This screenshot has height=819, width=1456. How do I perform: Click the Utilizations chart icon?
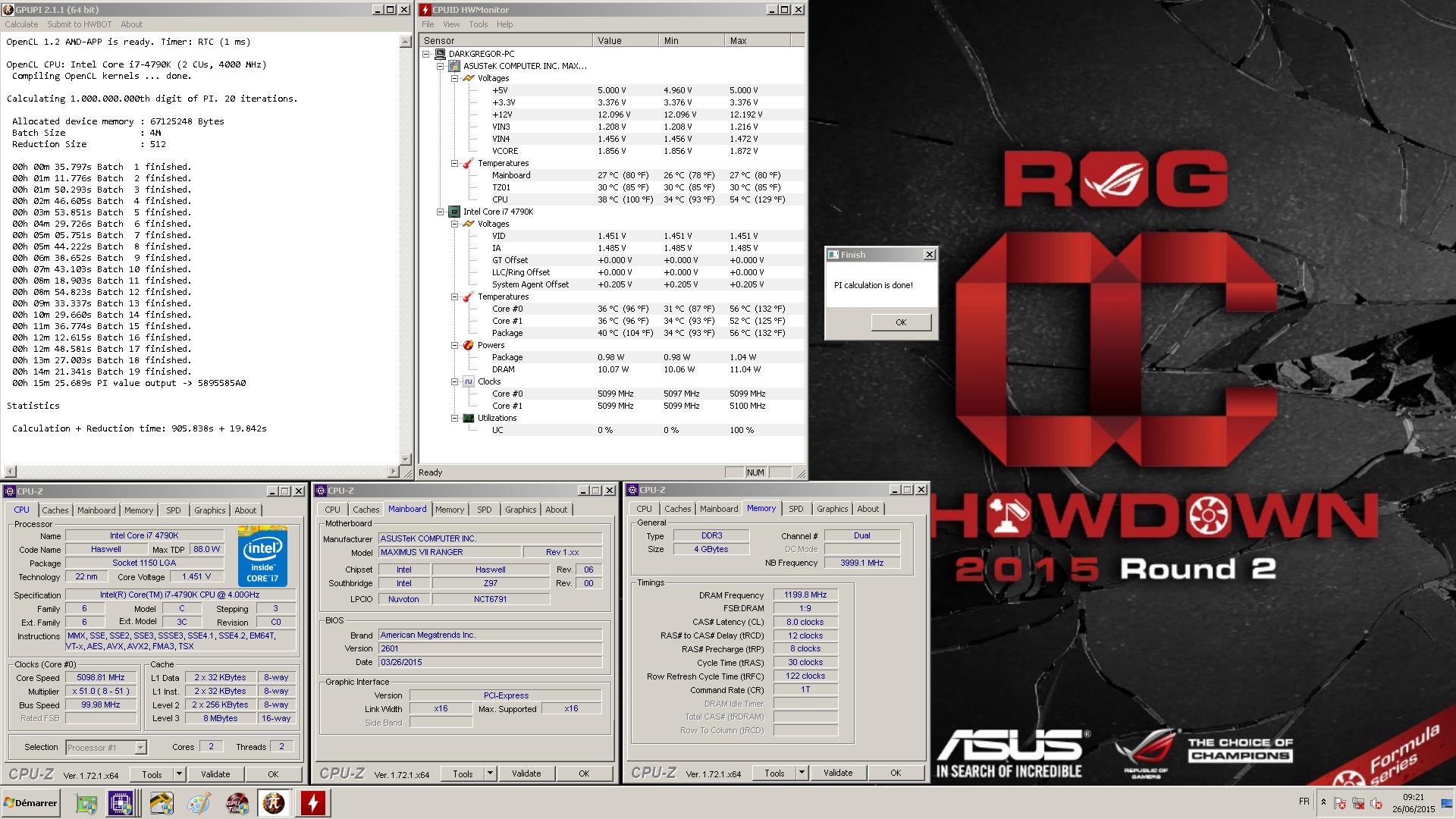click(x=469, y=418)
